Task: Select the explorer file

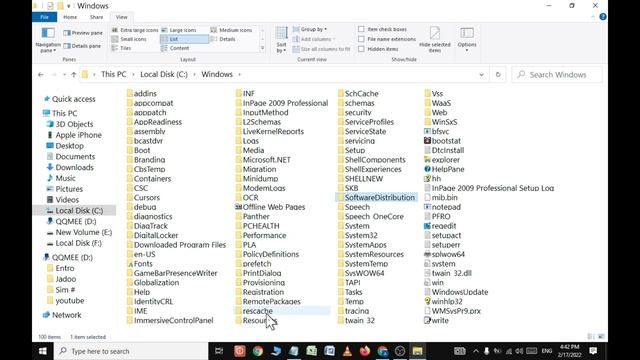Action: [x=442, y=160]
